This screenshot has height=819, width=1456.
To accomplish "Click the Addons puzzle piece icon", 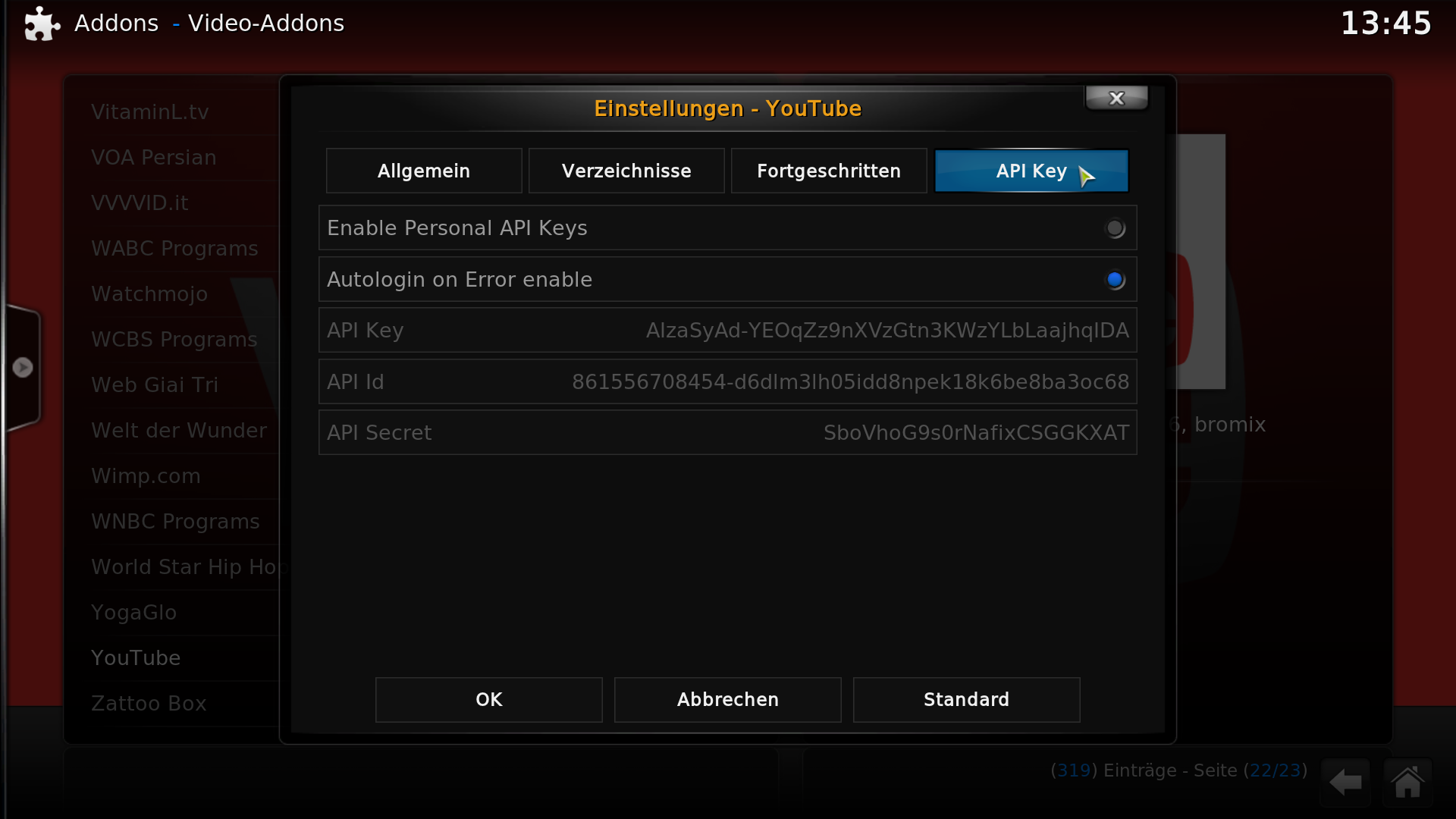I will 42,24.
